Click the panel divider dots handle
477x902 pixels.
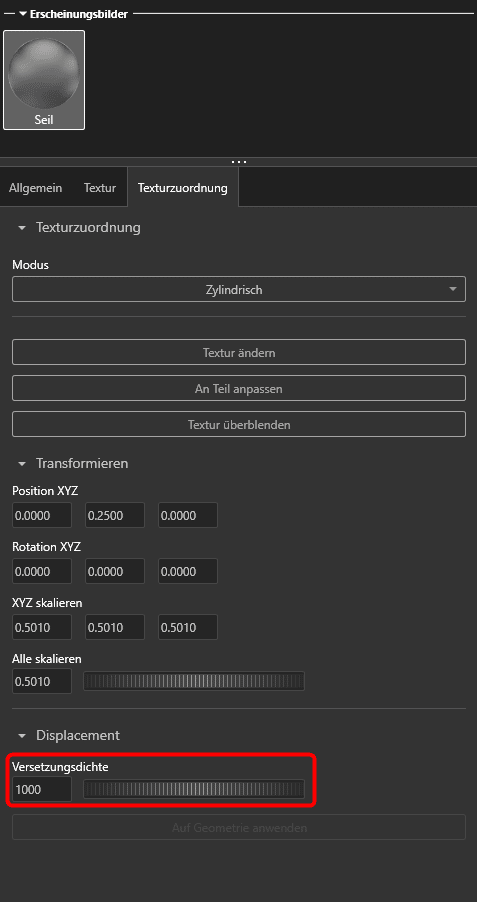coord(239,162)
